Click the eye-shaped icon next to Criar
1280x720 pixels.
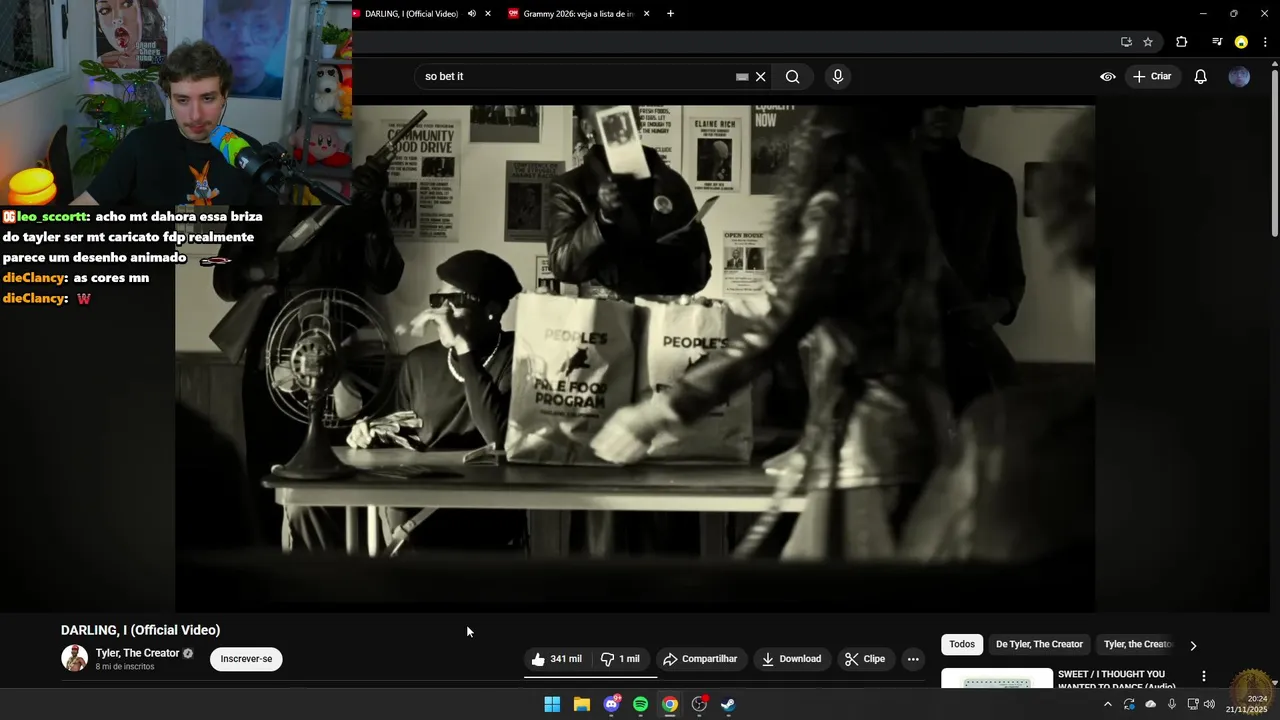[1108, 77]
